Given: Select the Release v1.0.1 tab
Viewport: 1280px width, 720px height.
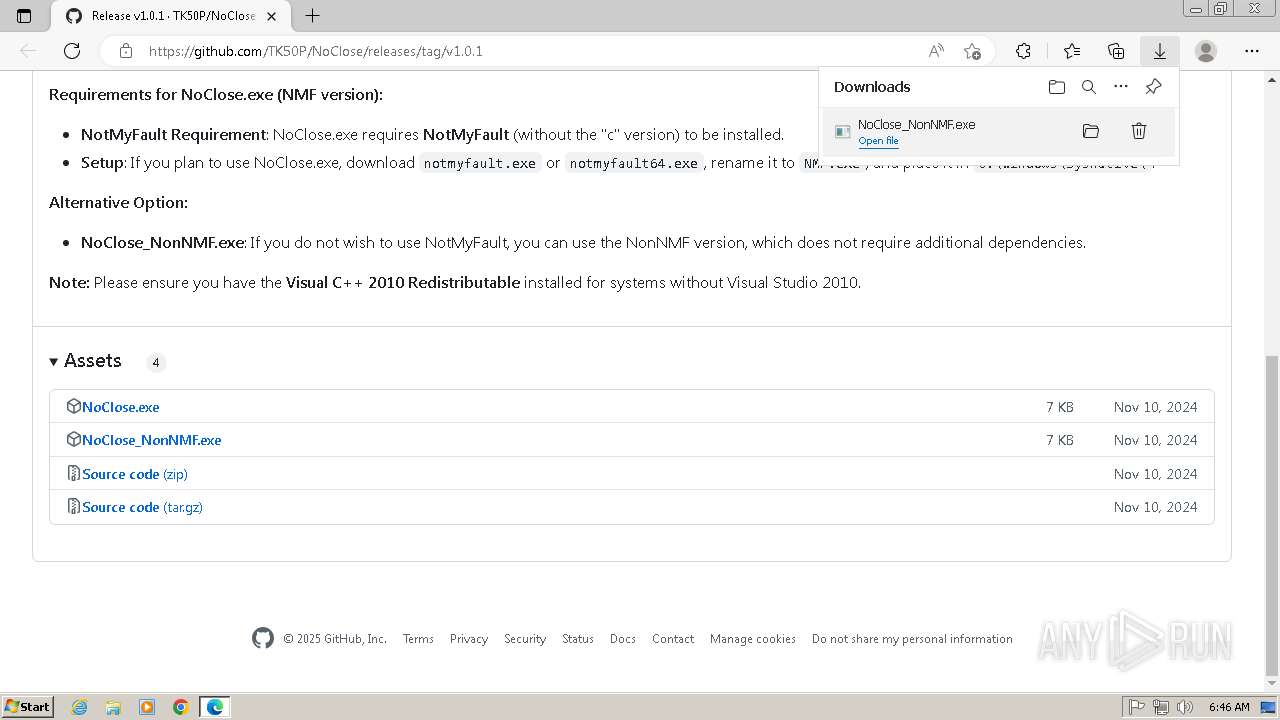Looking at the screenshot, I should (172, 16).
